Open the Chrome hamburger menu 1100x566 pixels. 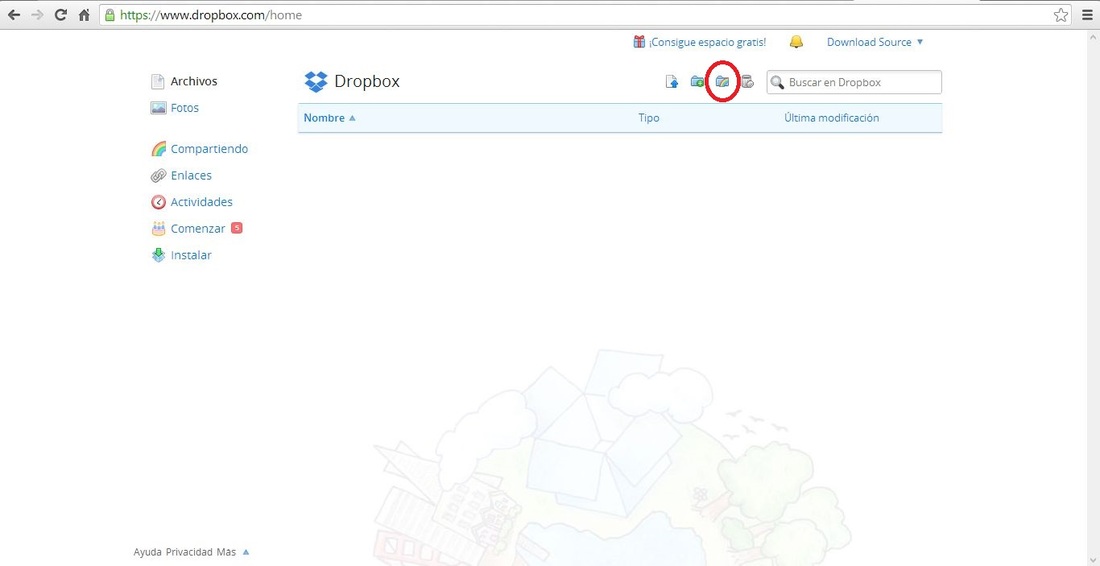pos(1087,15)
